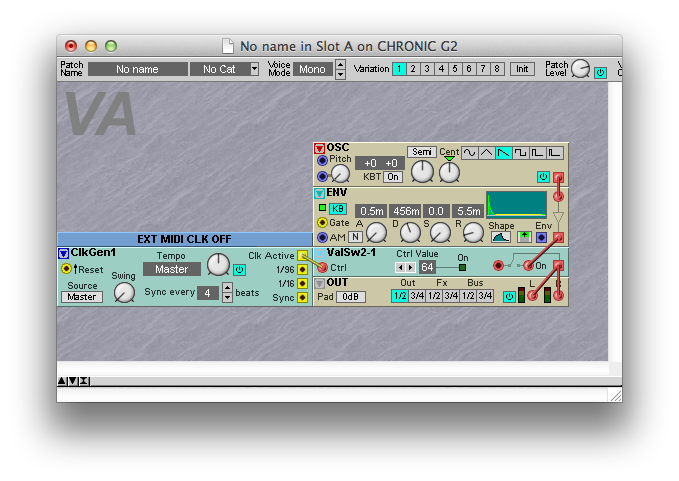The width and height of the screenshot is (679, 481).
Task: Click the ClkGen1 Reset input connector
Action: point(66,269)
